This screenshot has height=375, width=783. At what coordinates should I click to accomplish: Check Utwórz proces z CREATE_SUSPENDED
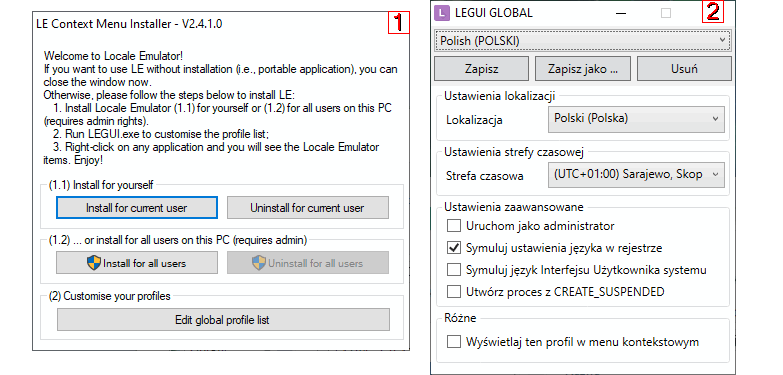click(454, 292)
